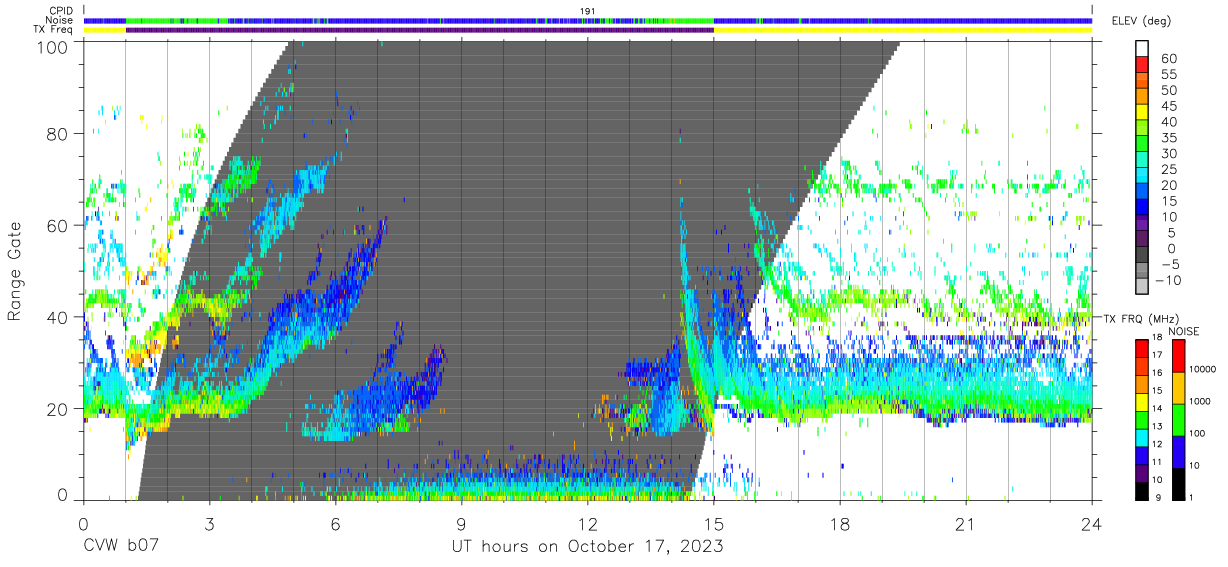
Task: Click the dark gray ELEV swatch between -5 and 0
Action: tap(1142, 256)
